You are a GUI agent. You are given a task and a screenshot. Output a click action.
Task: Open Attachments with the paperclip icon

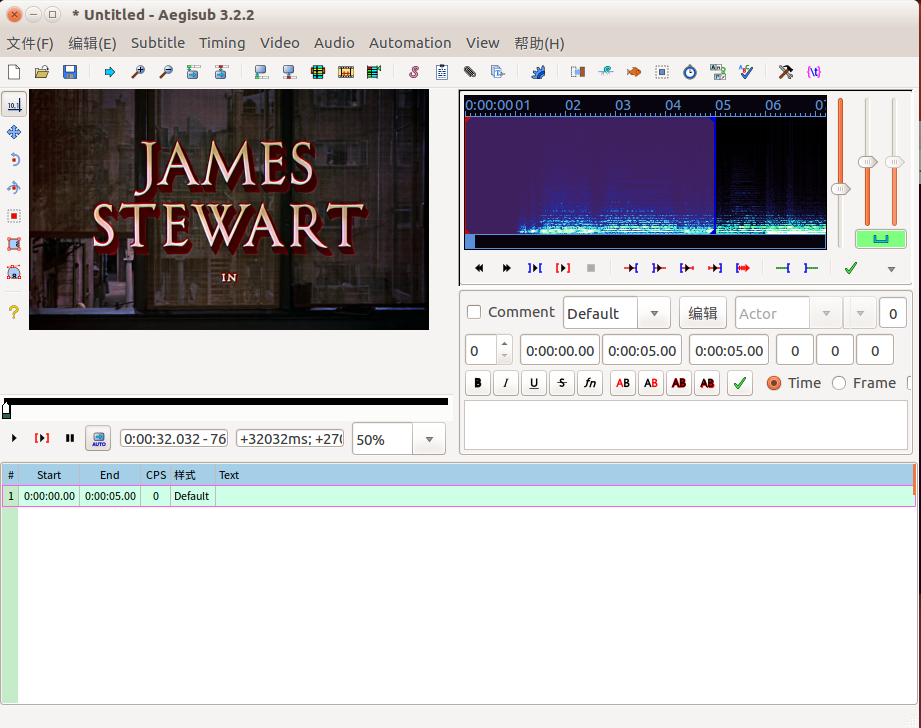click(469, 72)
